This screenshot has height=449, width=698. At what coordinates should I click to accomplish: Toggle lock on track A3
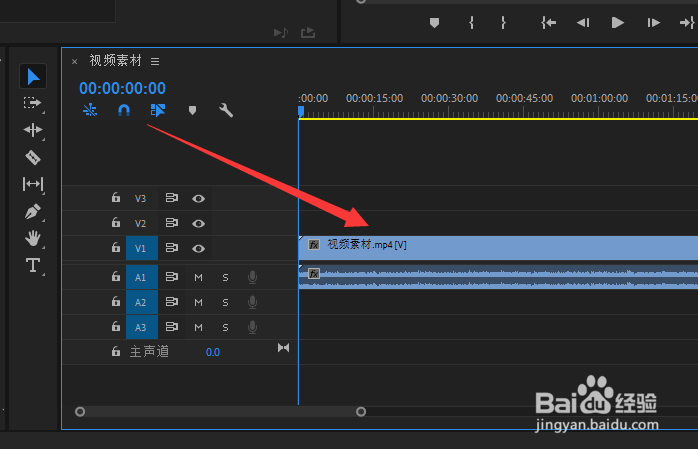(x=116, y=326)
